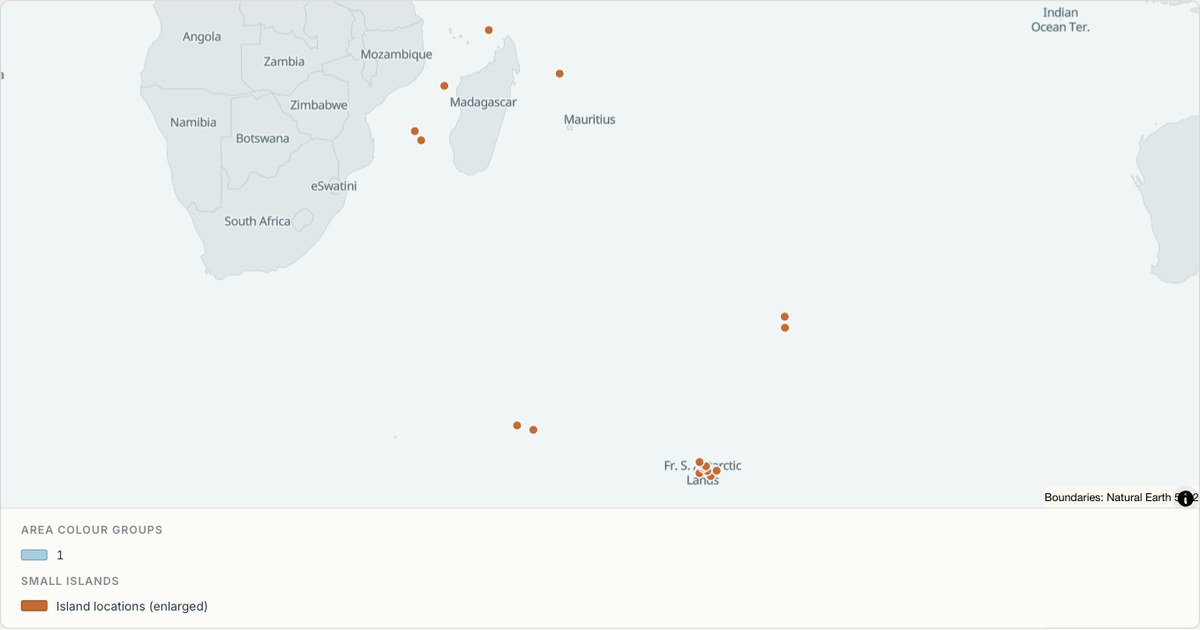The image size is (1200, 630).
Task: Select right dot of pair west of Antarctic Lands
Action: [x=533, y=430]
